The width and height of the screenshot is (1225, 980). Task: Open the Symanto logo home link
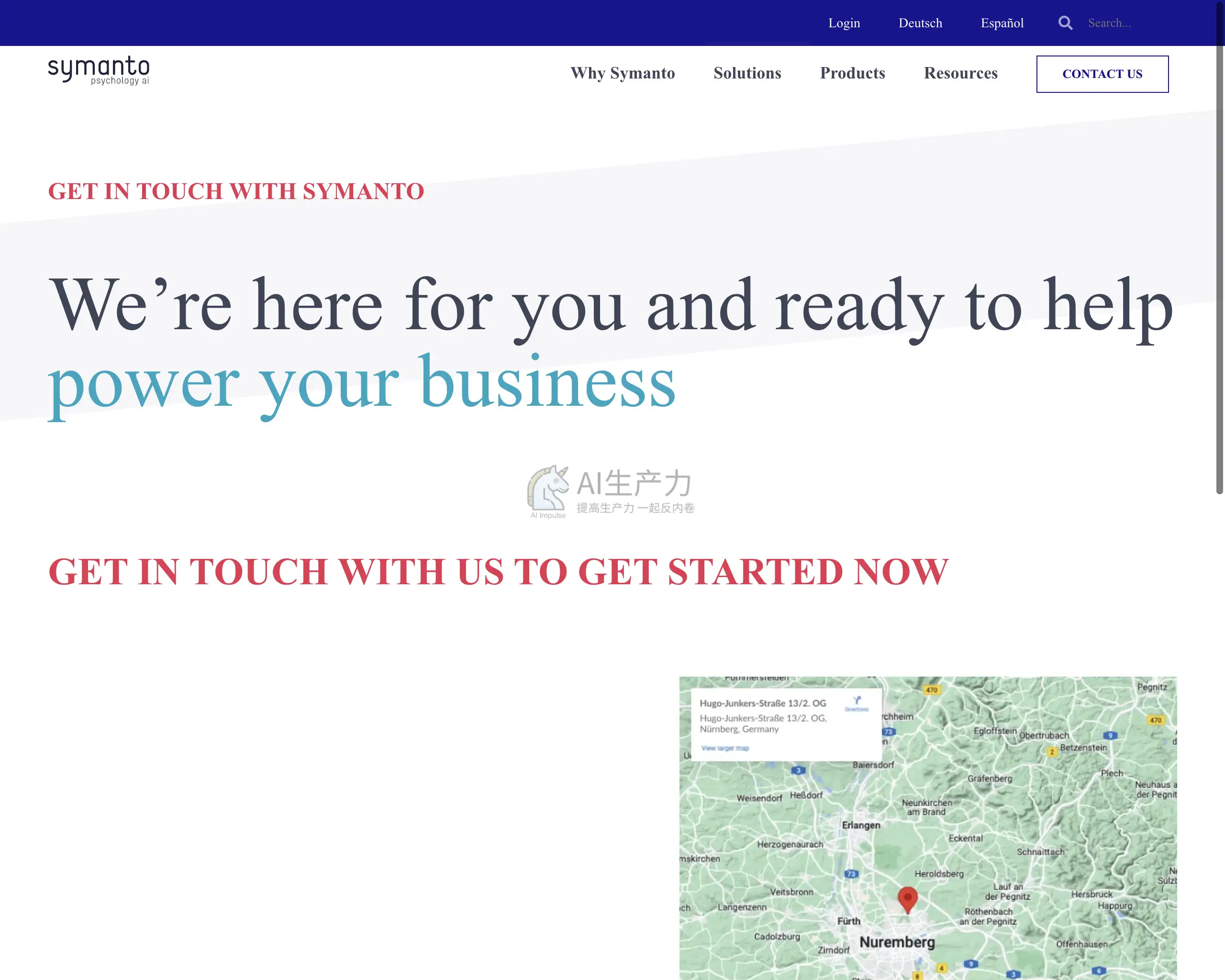pos(99,71)
